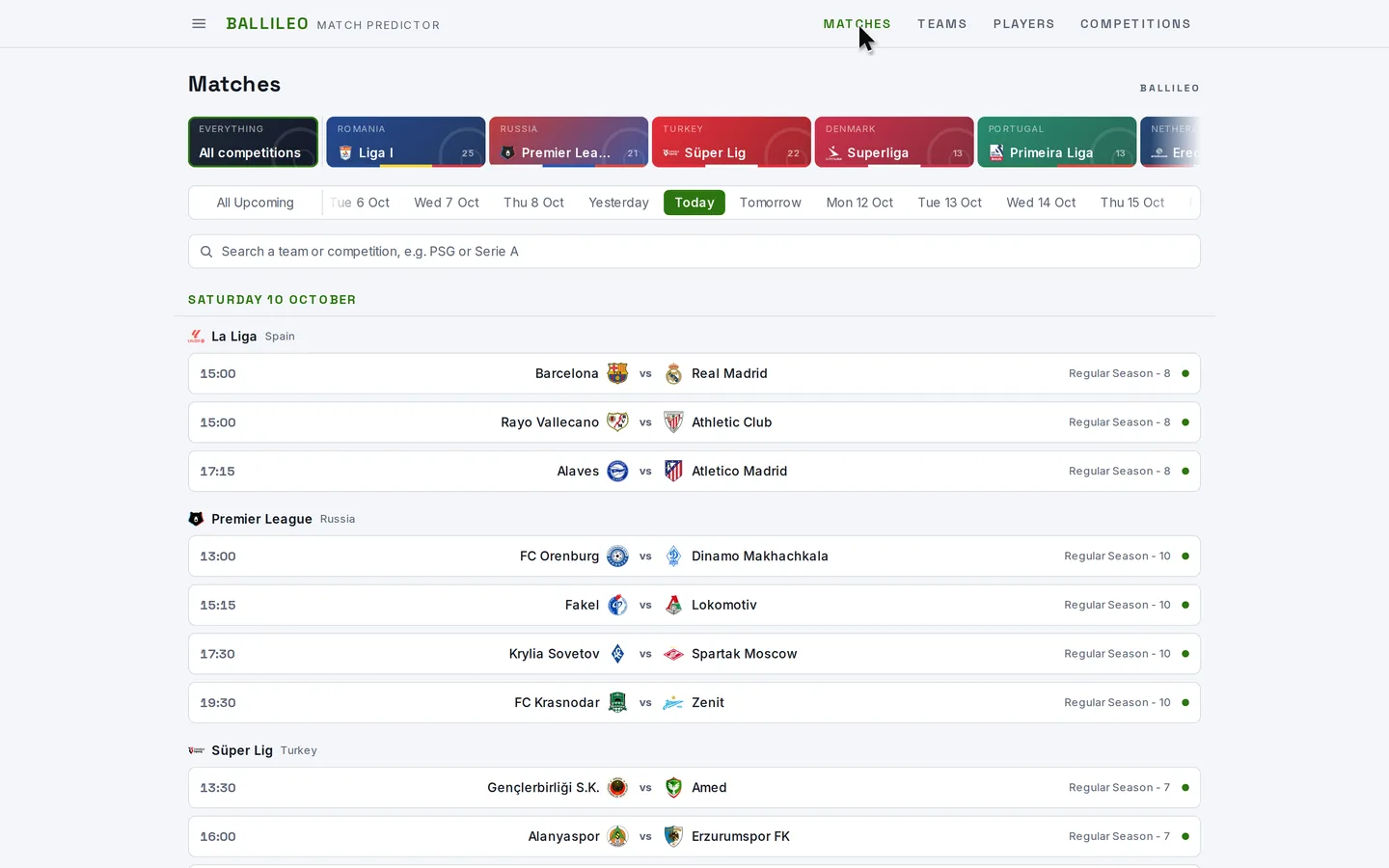Click the Lokomotiv crest icon
This screenshot has height=868, width=1389.
point(673,605)
